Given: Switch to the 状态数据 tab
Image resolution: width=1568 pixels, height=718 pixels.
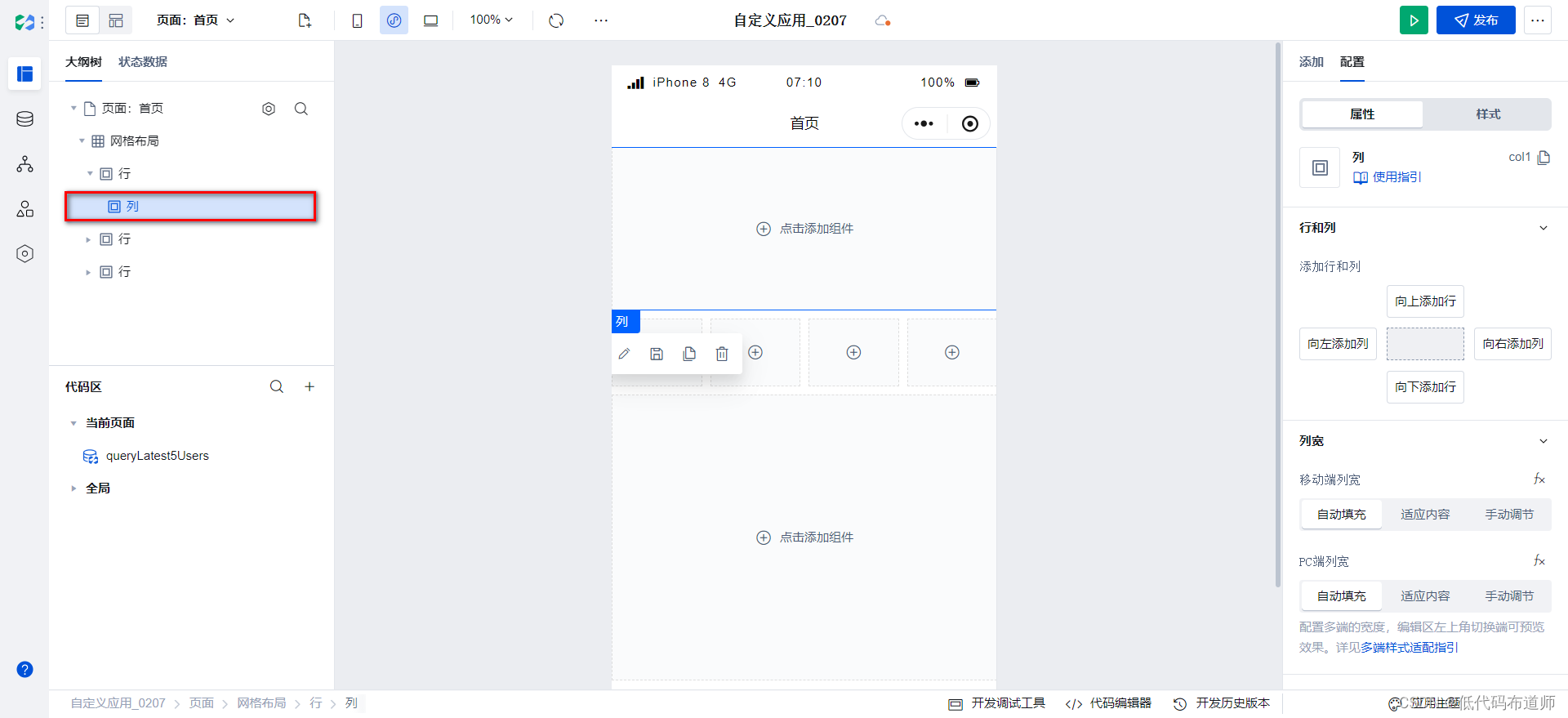Looking at the screenshot, I should tap(143, 62).
